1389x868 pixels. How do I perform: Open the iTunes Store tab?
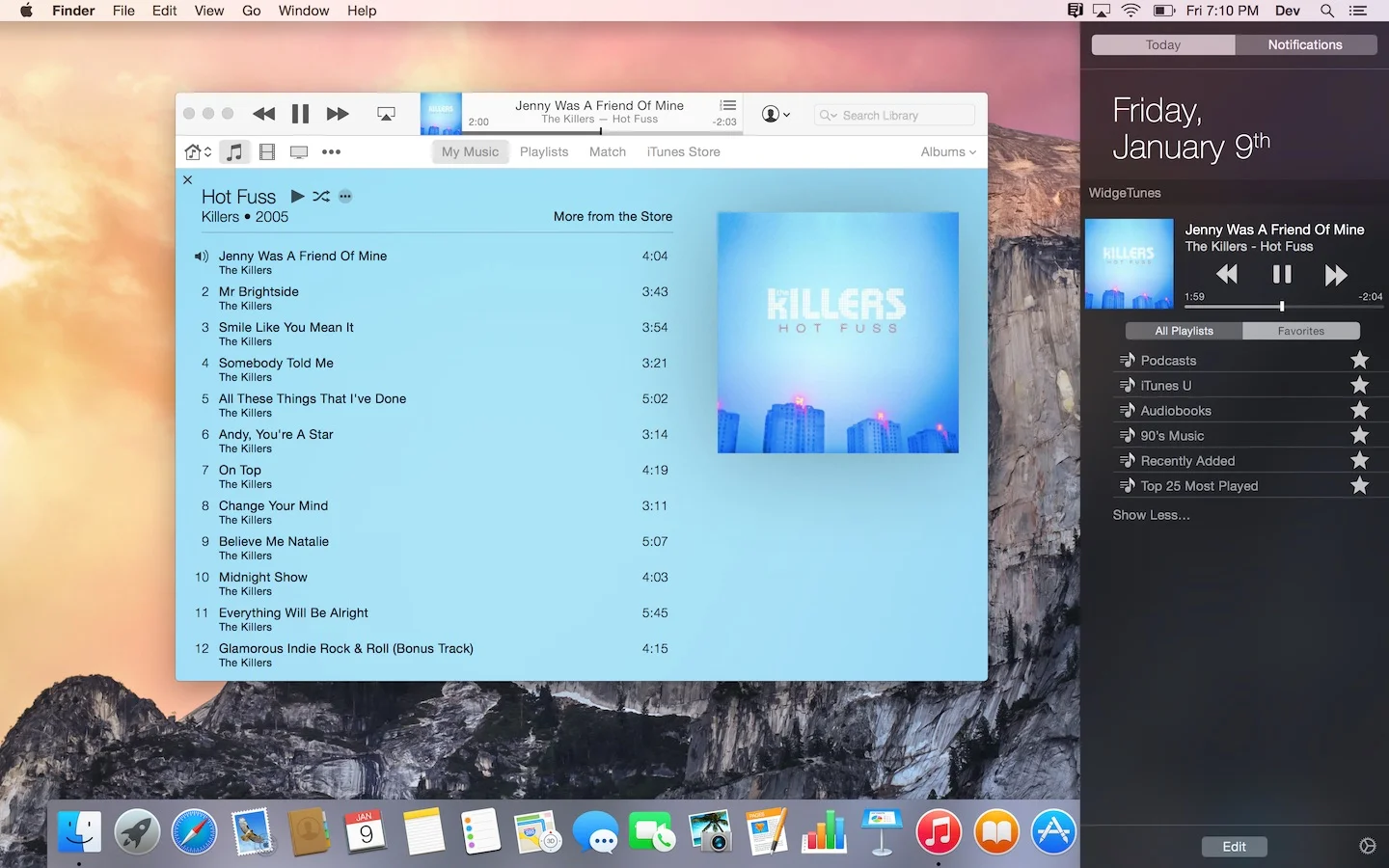pyautogui.click(x=683, y=151)
